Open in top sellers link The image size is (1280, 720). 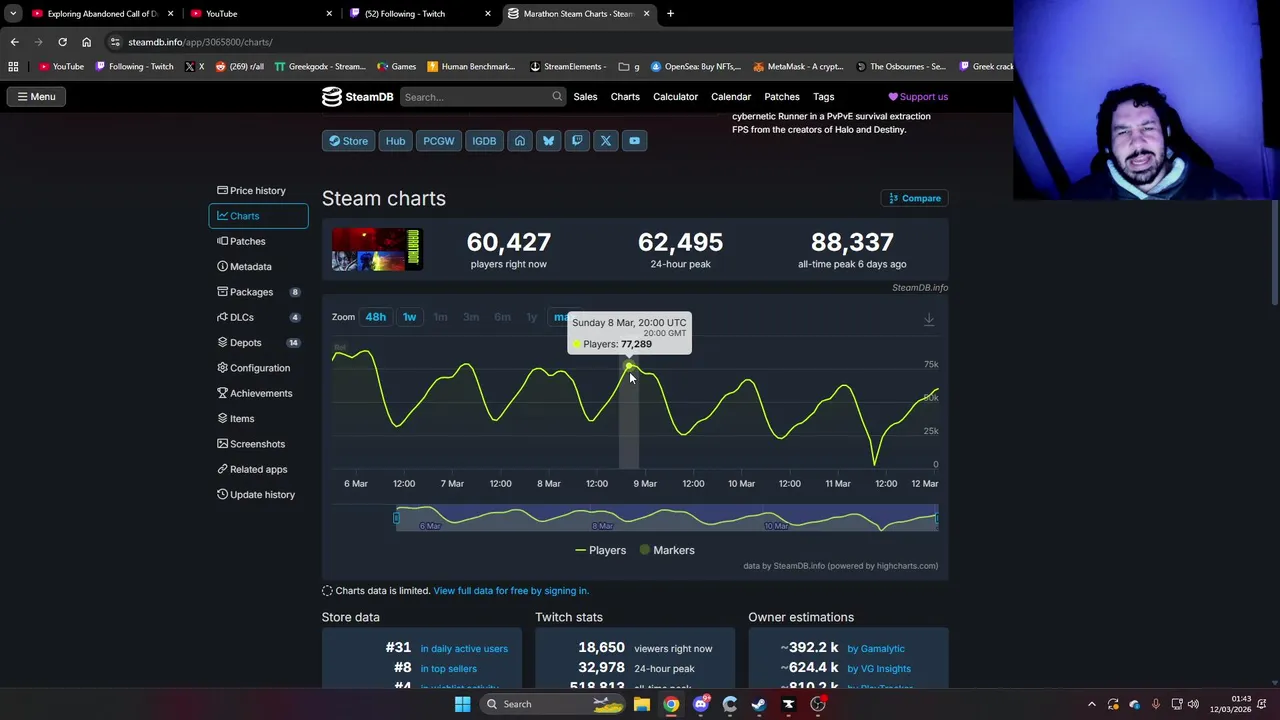point(448,669)
